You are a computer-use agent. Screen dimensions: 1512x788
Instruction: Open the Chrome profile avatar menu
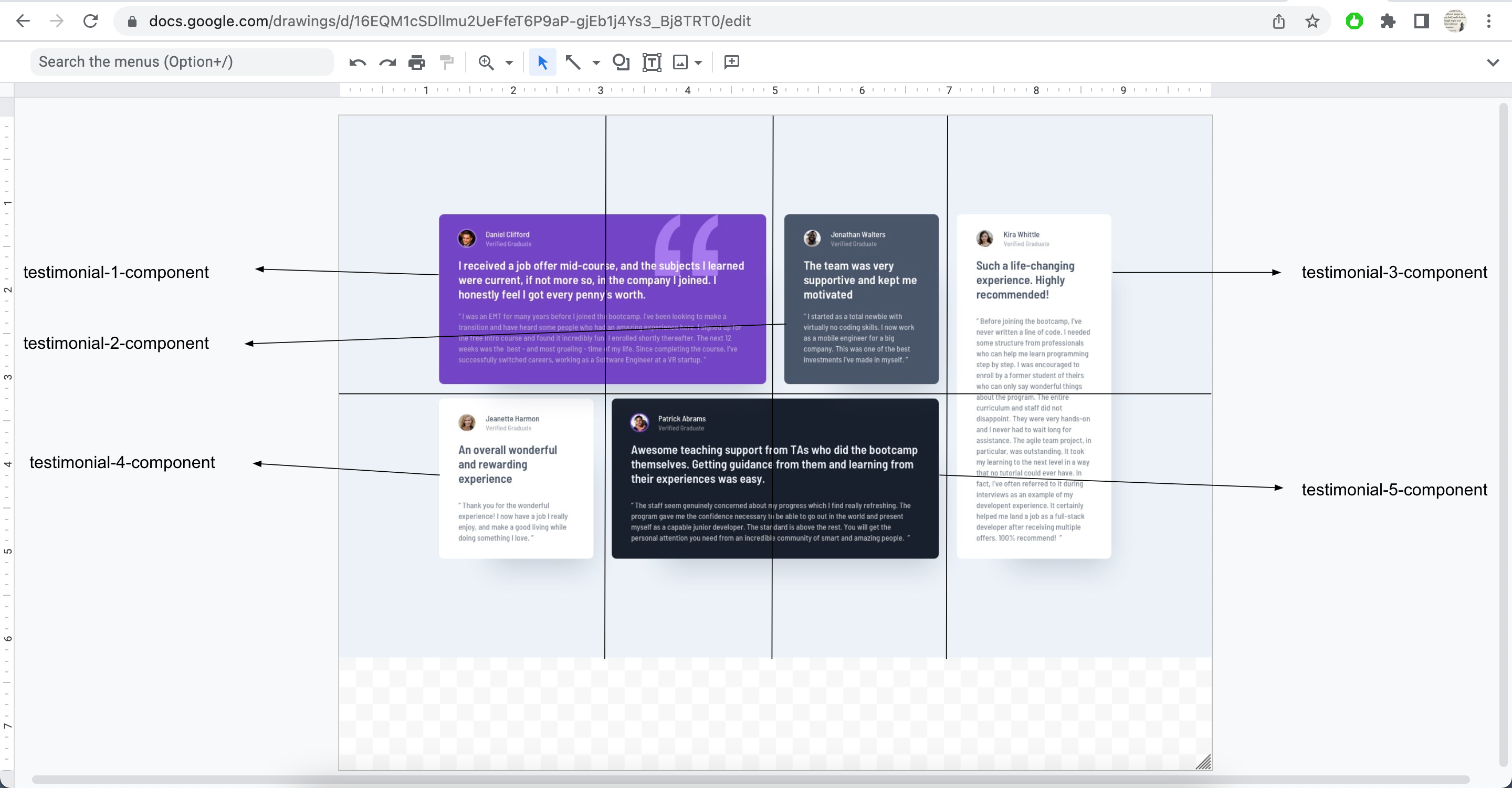pyautogui.click(x=1455, y=22)
